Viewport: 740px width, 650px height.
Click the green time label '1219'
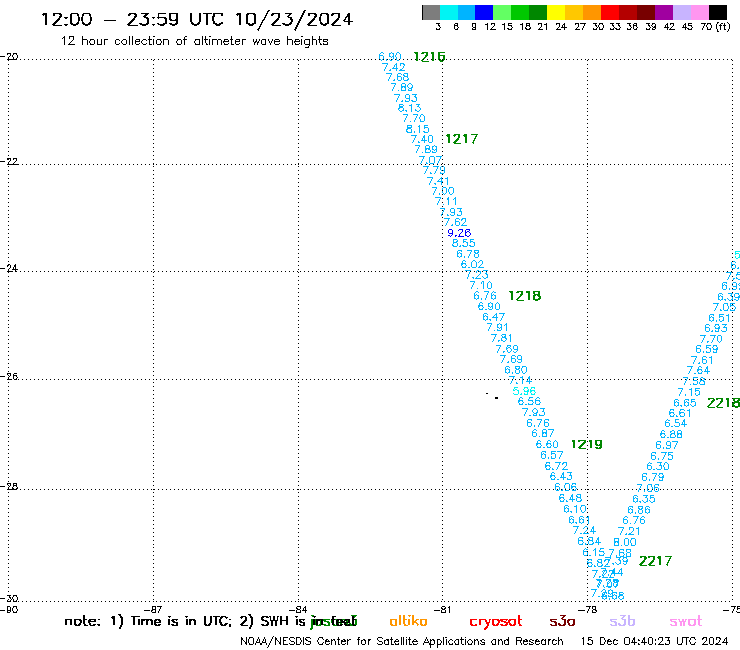click(x=587, y=444)
